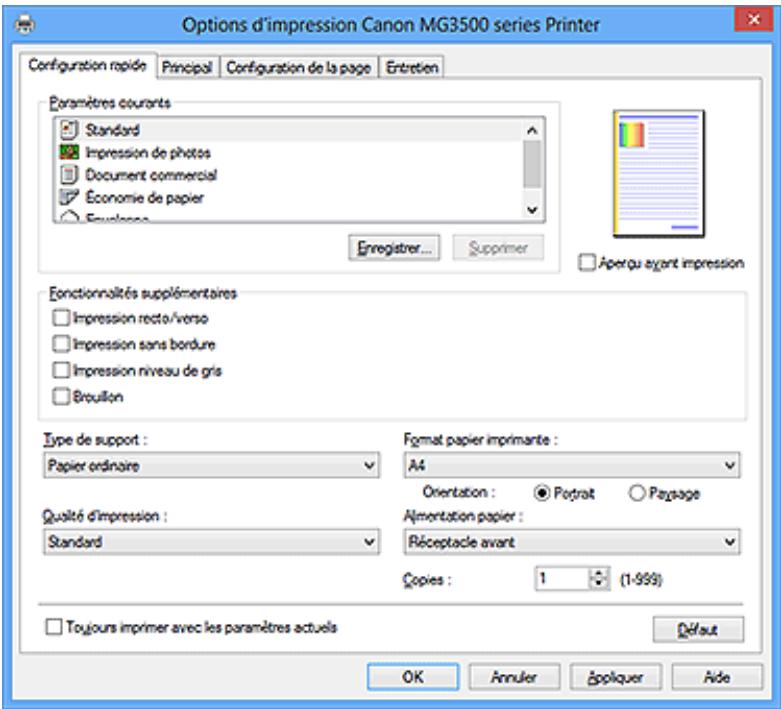
Task: Click scroll-down arrow in Paramètres courants list
Action: (x=532, y=210)
